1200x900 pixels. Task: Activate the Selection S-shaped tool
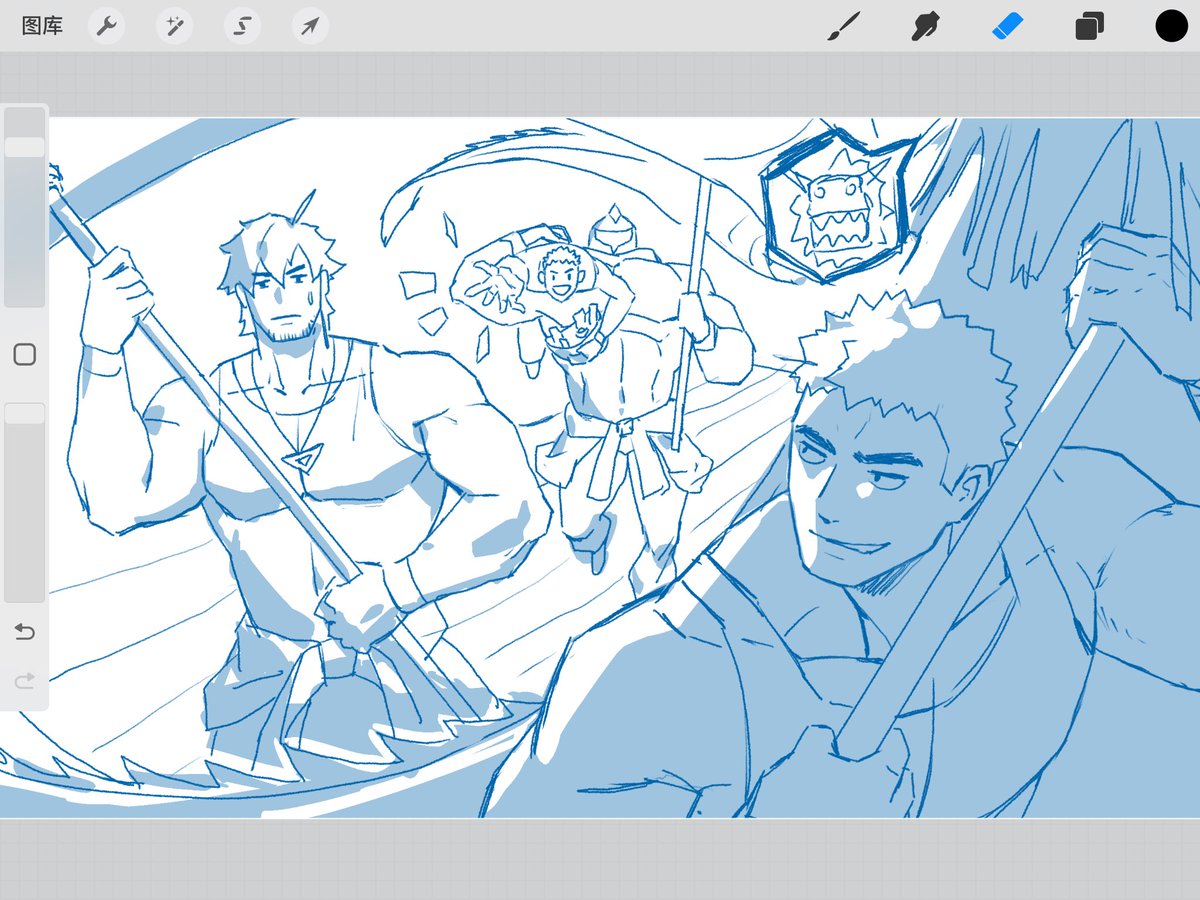[x=243, y=26]
